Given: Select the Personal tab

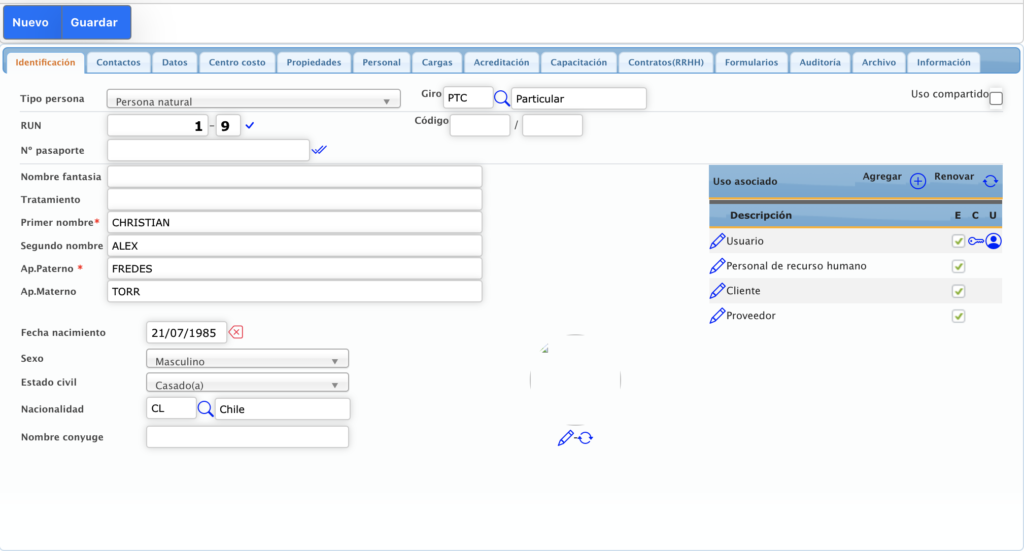Looking at the screenshot, I should tap(381, 63).
